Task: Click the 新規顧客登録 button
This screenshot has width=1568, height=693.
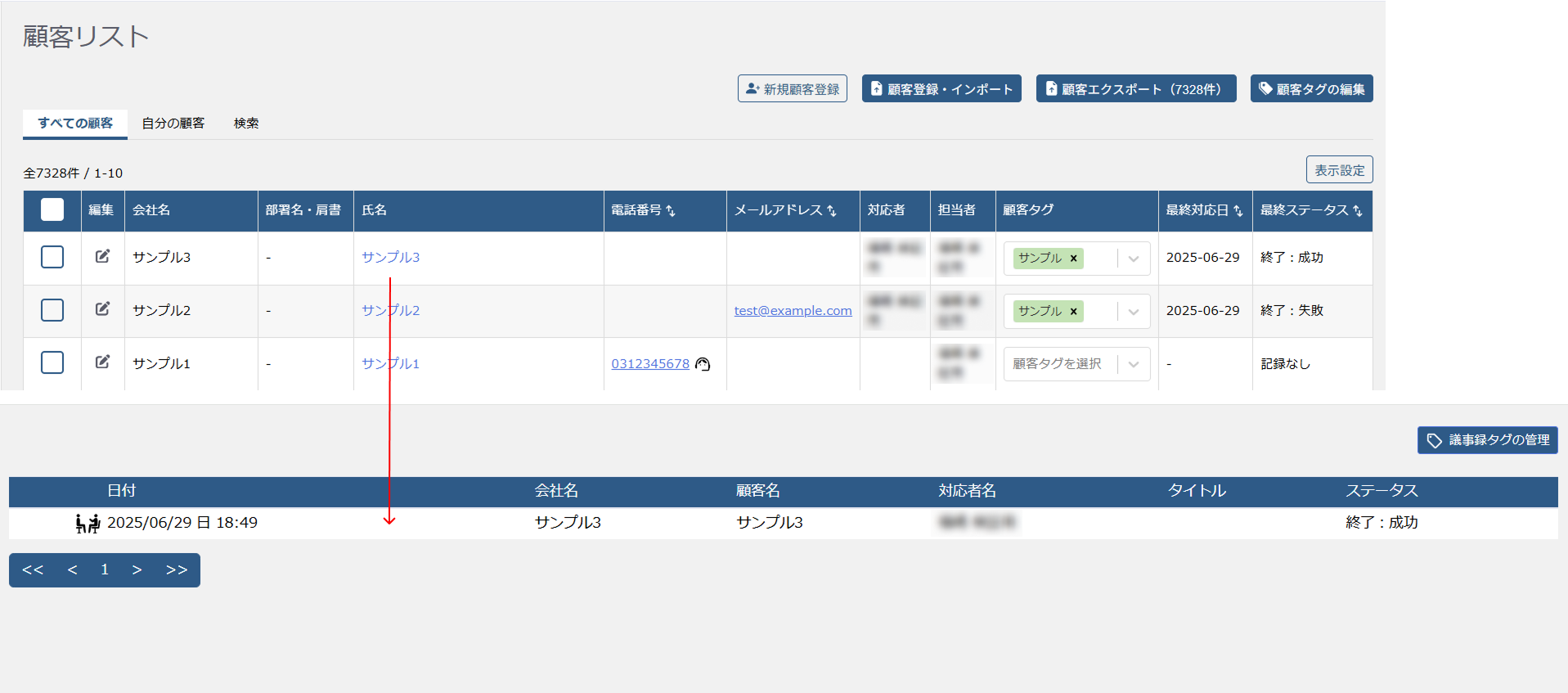Action: [792, 89]
